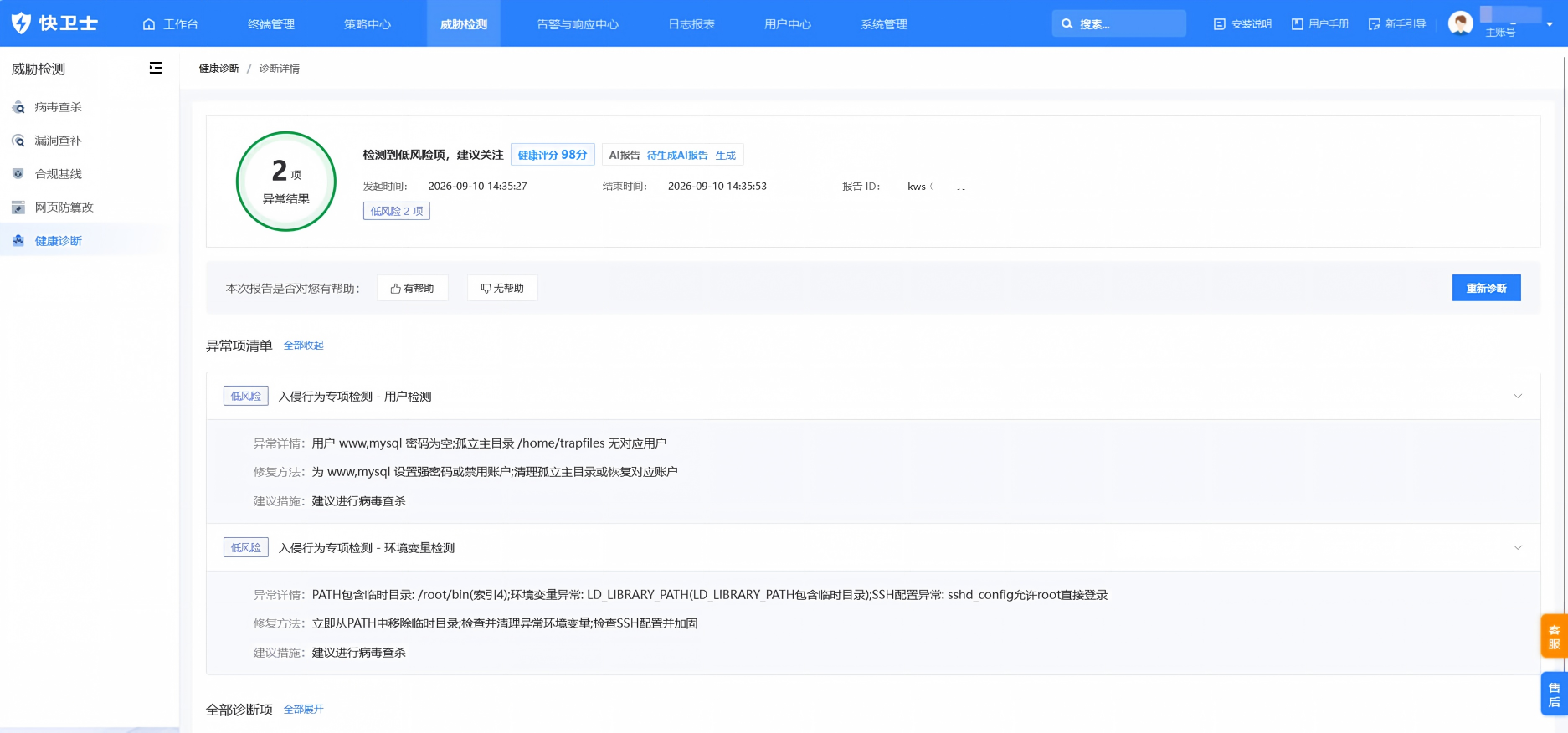This screenshot has height=733, width=1568.
Task: Open 安装说明 document icon
Action: [x=1219, y=24]
